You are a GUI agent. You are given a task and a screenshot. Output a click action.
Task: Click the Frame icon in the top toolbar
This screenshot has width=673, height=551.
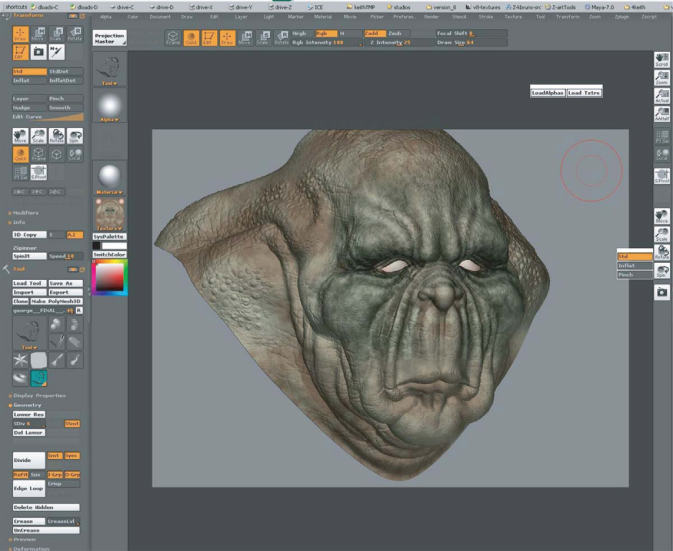[173, 38]
